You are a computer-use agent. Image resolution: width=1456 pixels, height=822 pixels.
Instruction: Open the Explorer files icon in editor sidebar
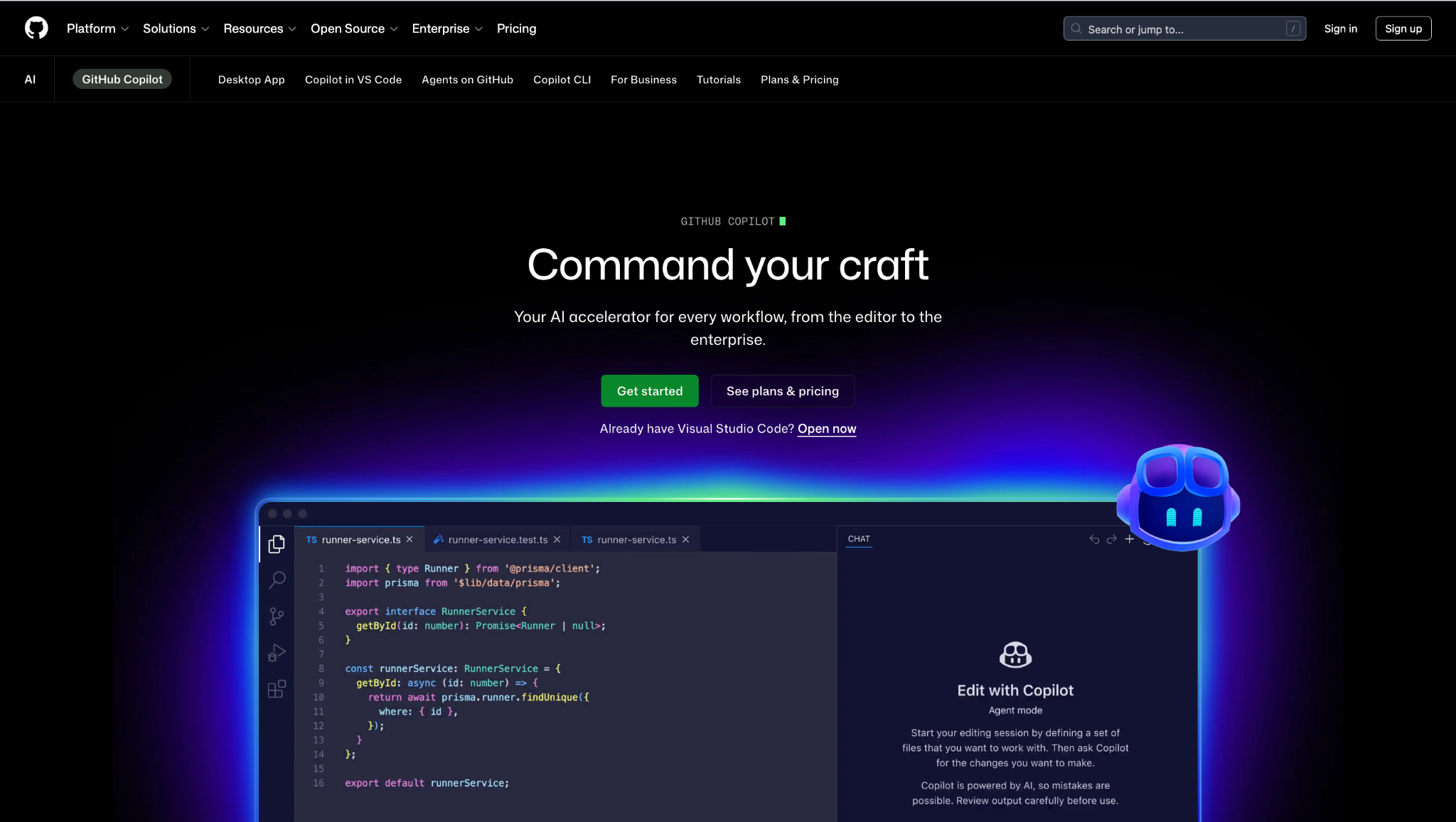(x=277, y=544)
